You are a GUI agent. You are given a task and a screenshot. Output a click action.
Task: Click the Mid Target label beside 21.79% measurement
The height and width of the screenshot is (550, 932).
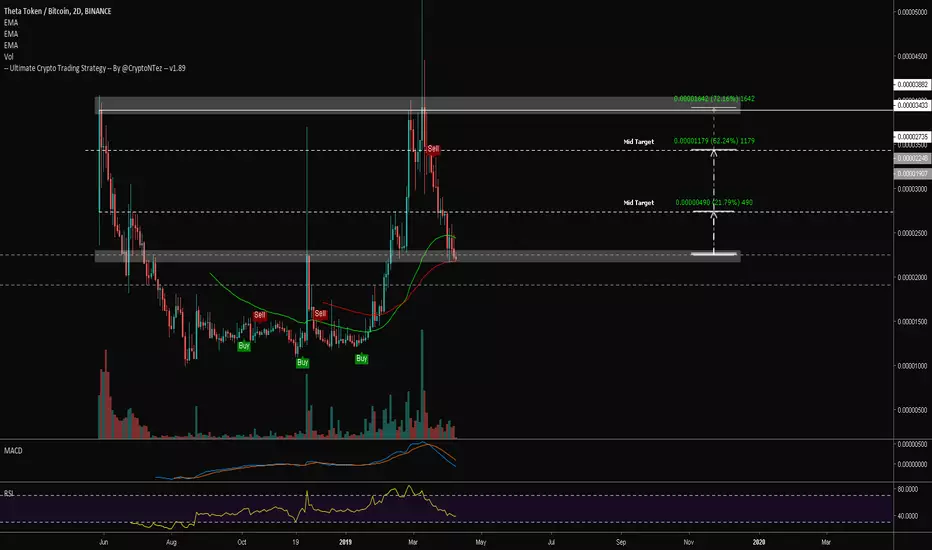click(x=638, y=203)
